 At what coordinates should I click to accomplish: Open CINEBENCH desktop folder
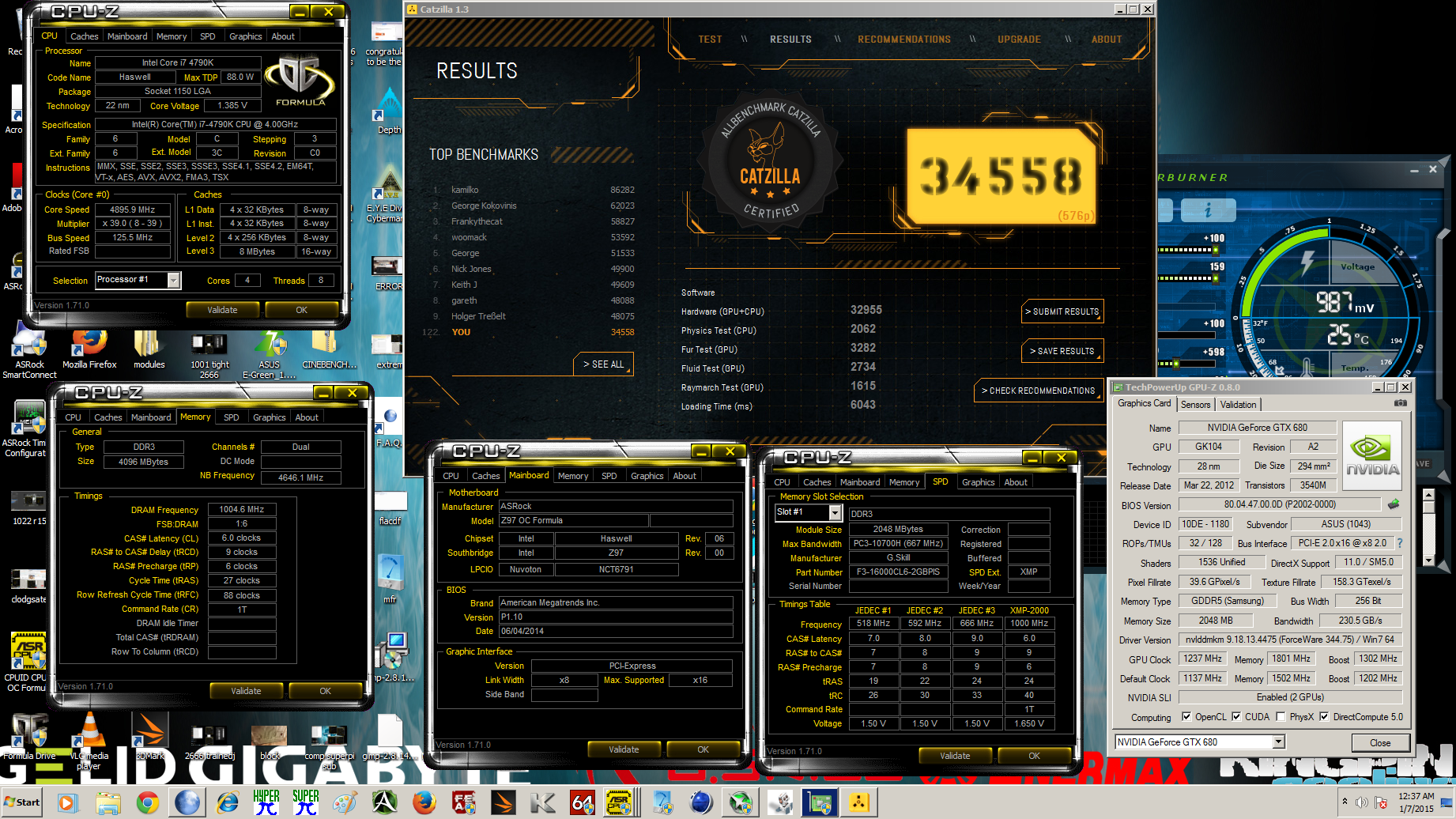329,349
